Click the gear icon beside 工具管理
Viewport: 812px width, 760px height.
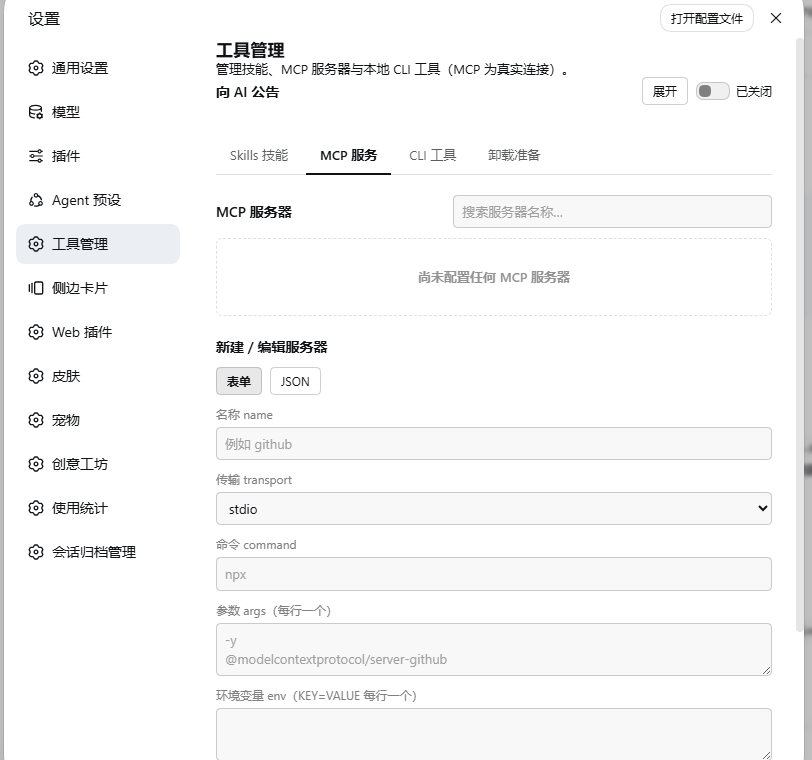(x=36, y=244)
